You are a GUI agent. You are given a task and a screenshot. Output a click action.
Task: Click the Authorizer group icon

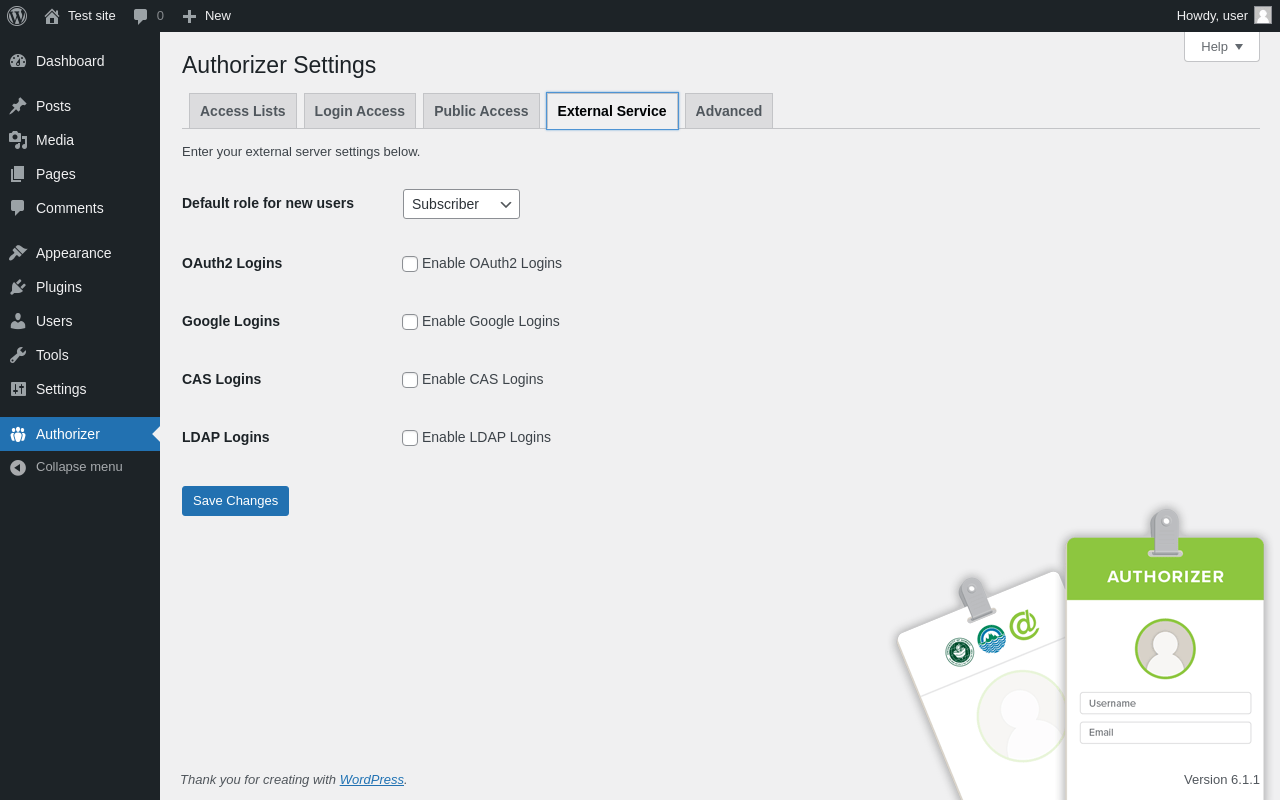[18, 434]
